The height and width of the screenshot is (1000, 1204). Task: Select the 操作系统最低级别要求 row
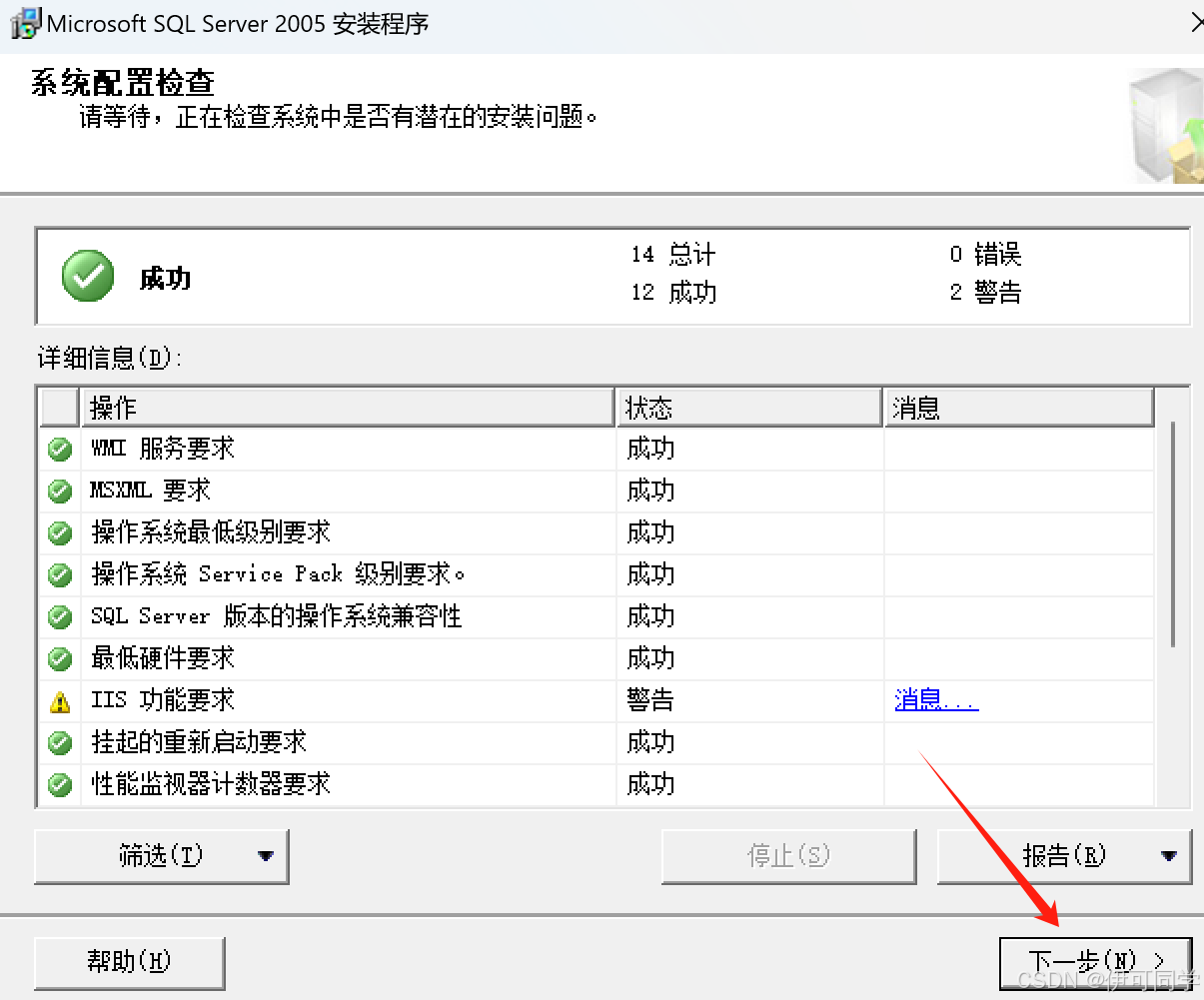tap(597, 533)
